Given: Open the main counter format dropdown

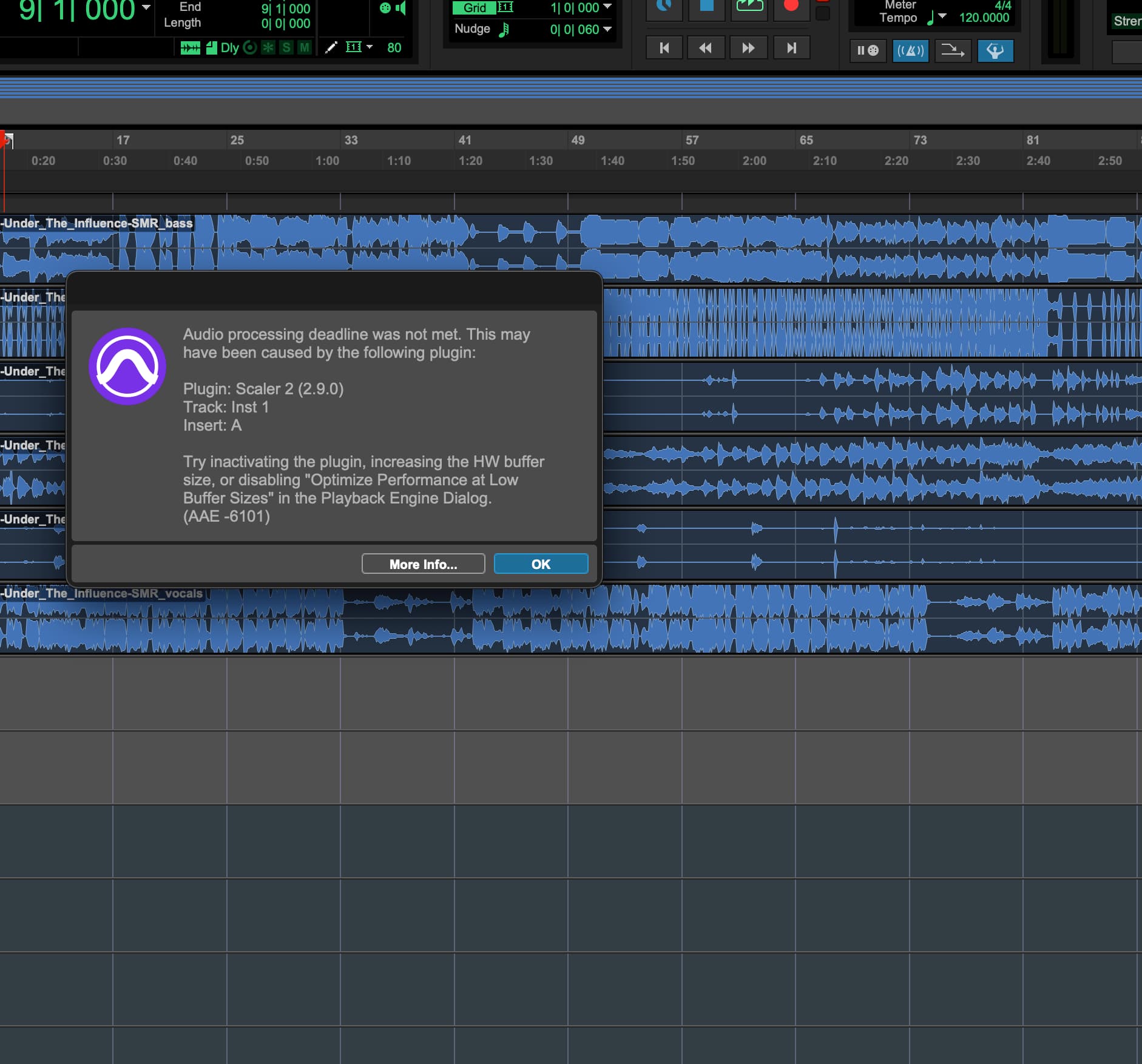Looking at the screenshot, I should [146, 7].
